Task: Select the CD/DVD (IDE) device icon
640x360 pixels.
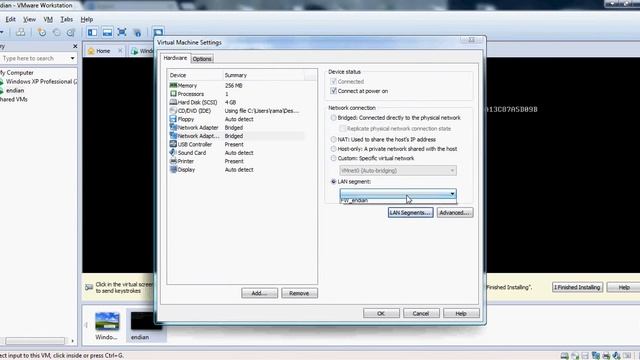Action: click(173, 111)
